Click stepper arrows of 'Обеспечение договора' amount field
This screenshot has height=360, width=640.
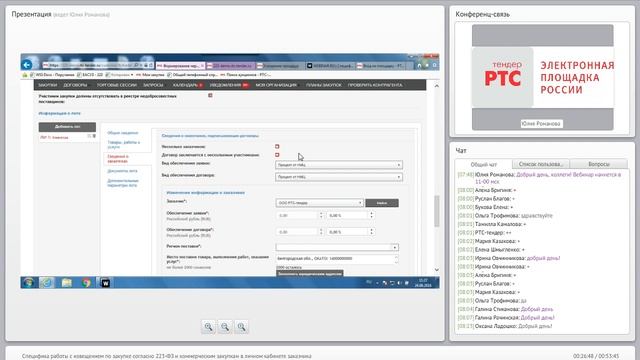click(321, 232)
